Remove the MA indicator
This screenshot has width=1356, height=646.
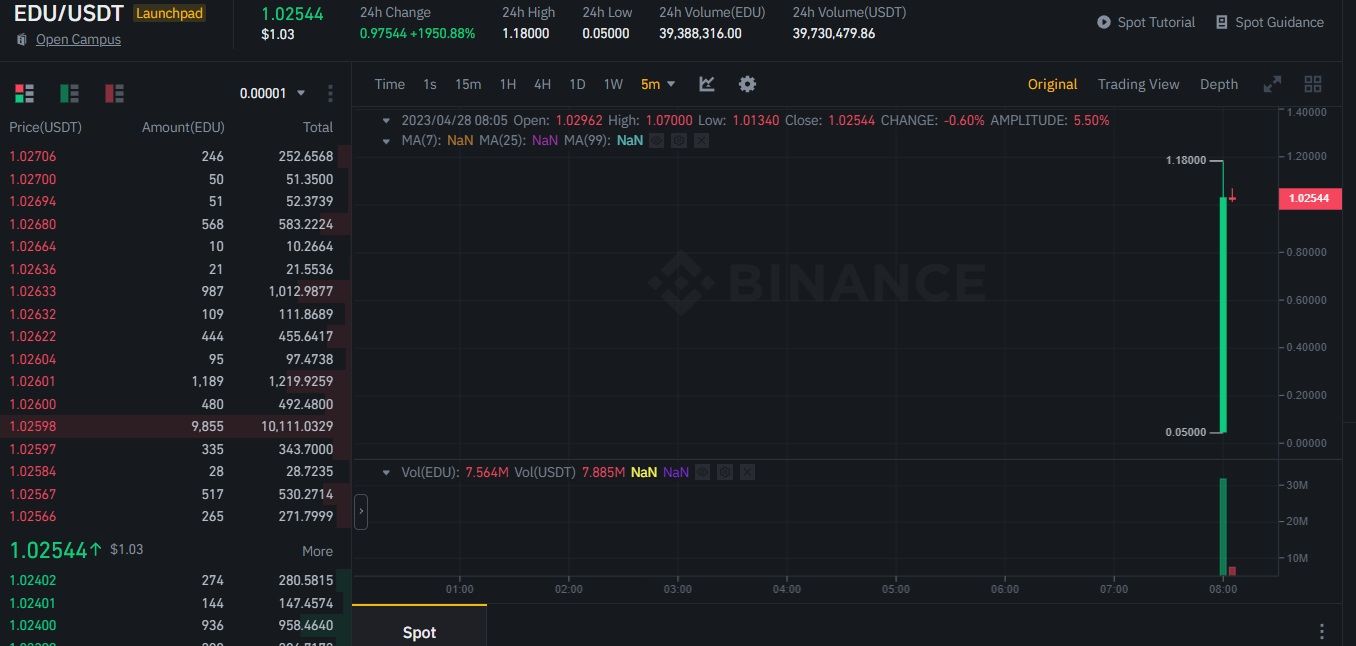pos(701,140)
